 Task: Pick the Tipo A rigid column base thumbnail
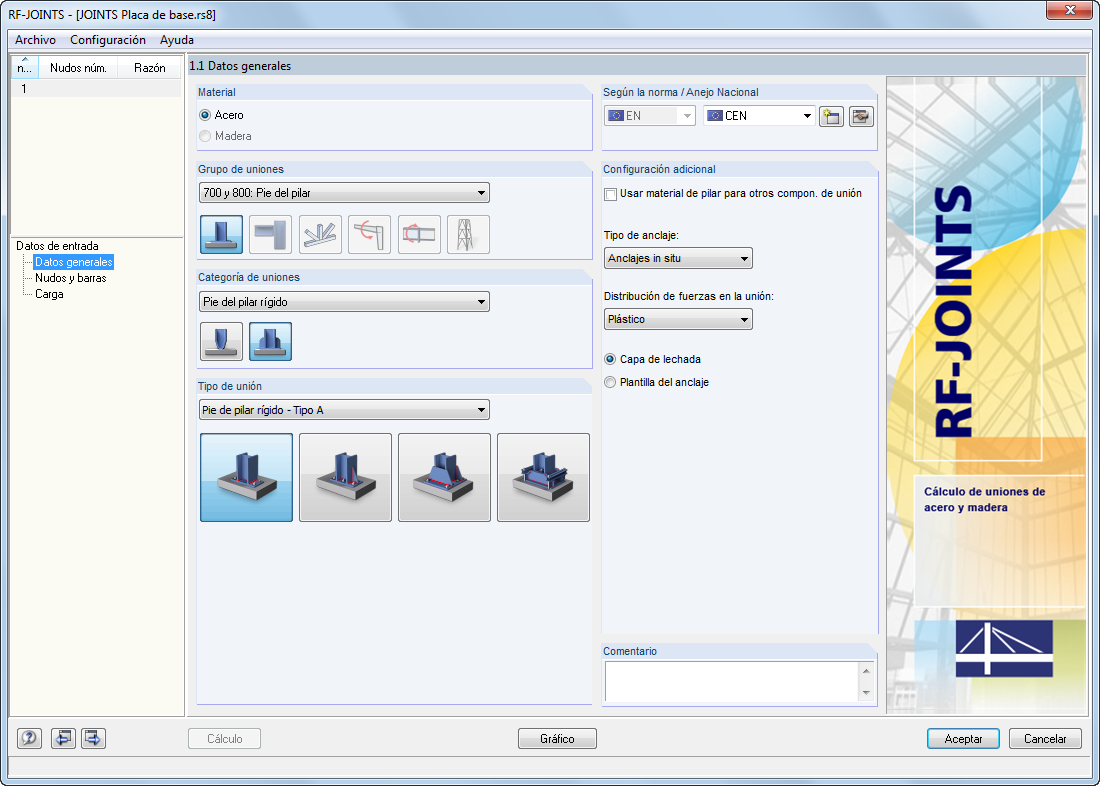pyautogui.click(x=246, y=477)
